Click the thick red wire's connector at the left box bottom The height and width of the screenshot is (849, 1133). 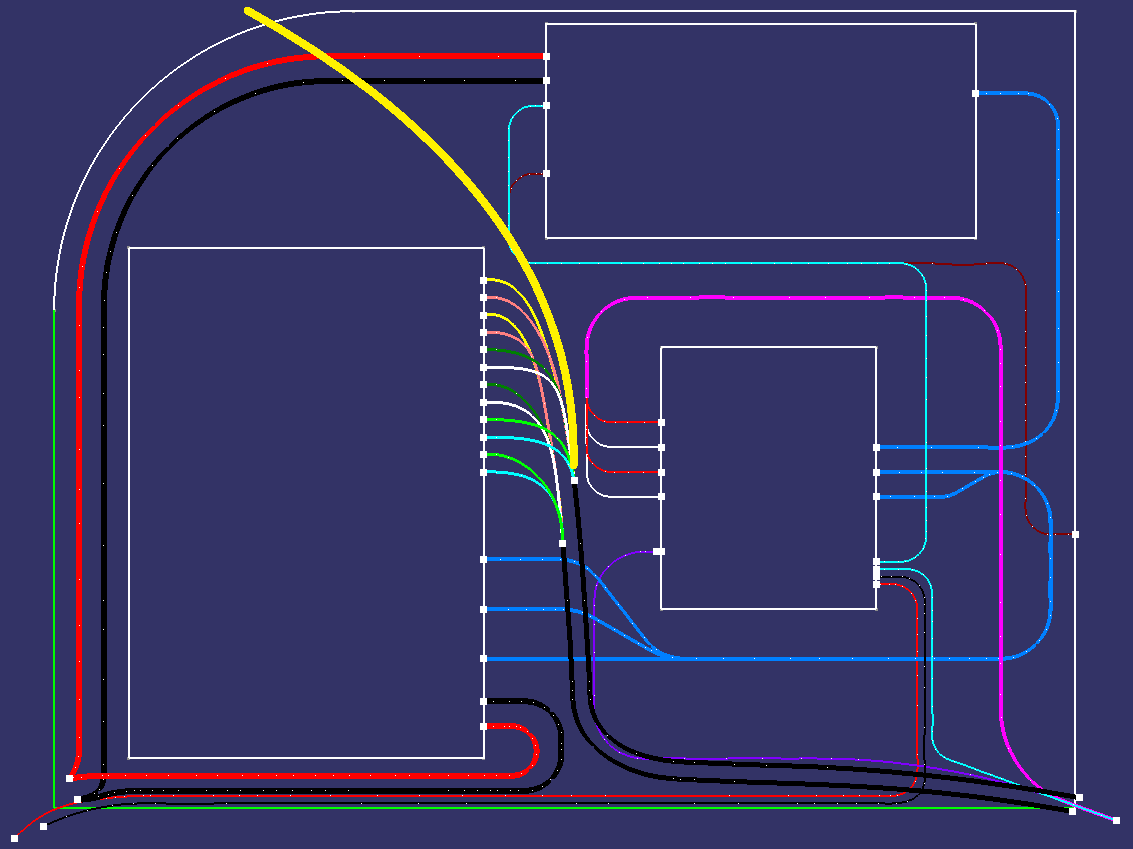pyautogui.click(x=483, y=726)
